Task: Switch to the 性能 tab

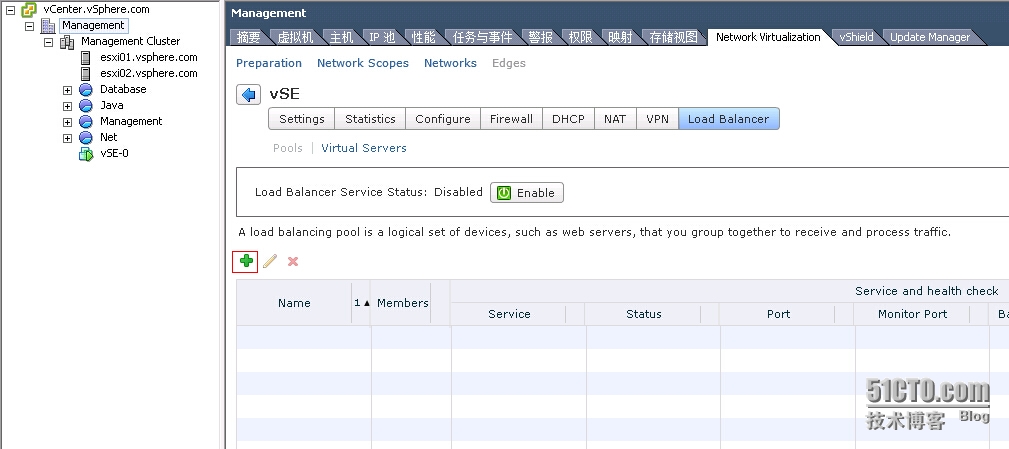Action: click(x=423, y=37)
